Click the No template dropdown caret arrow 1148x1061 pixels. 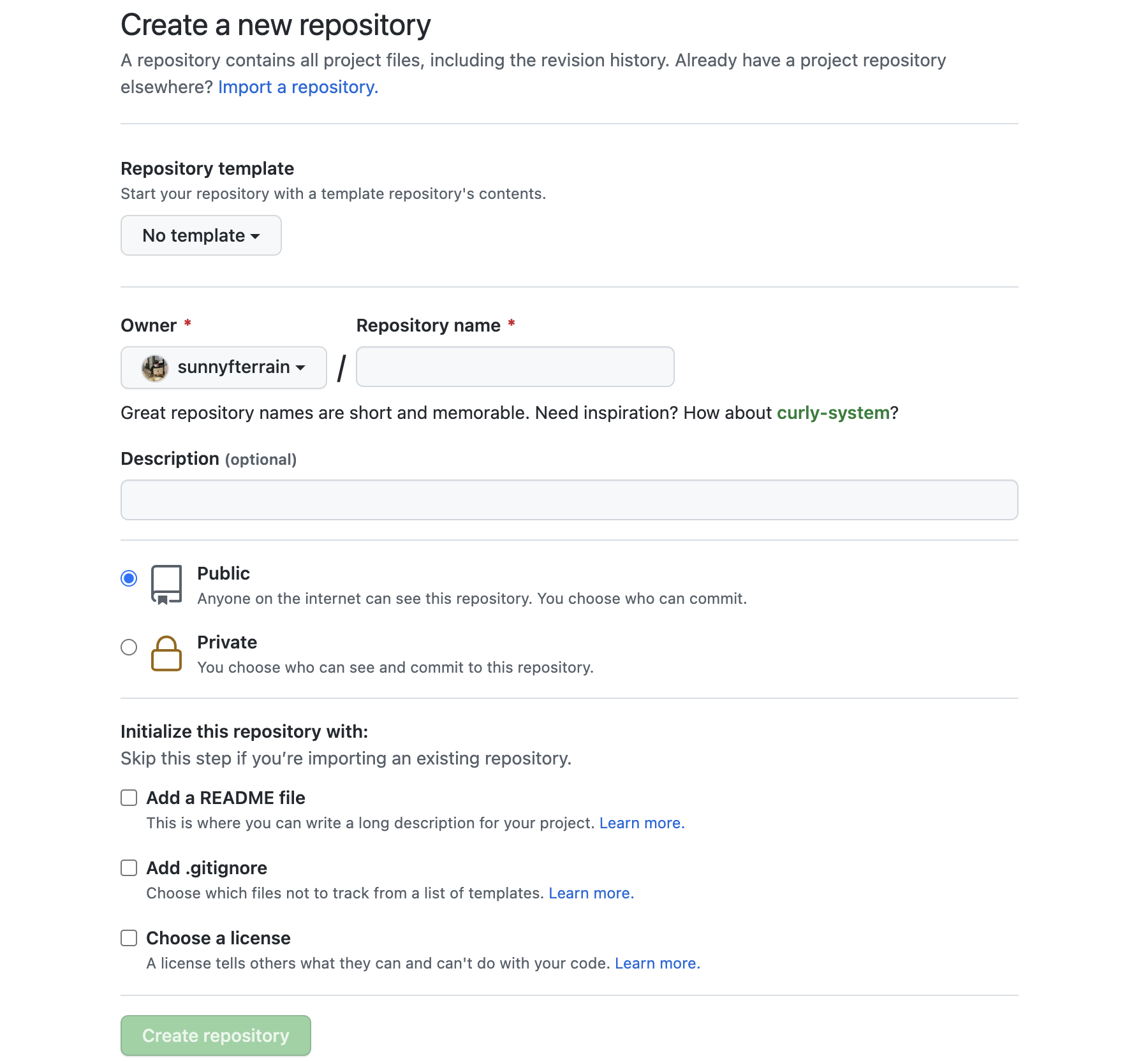(255, 237)
